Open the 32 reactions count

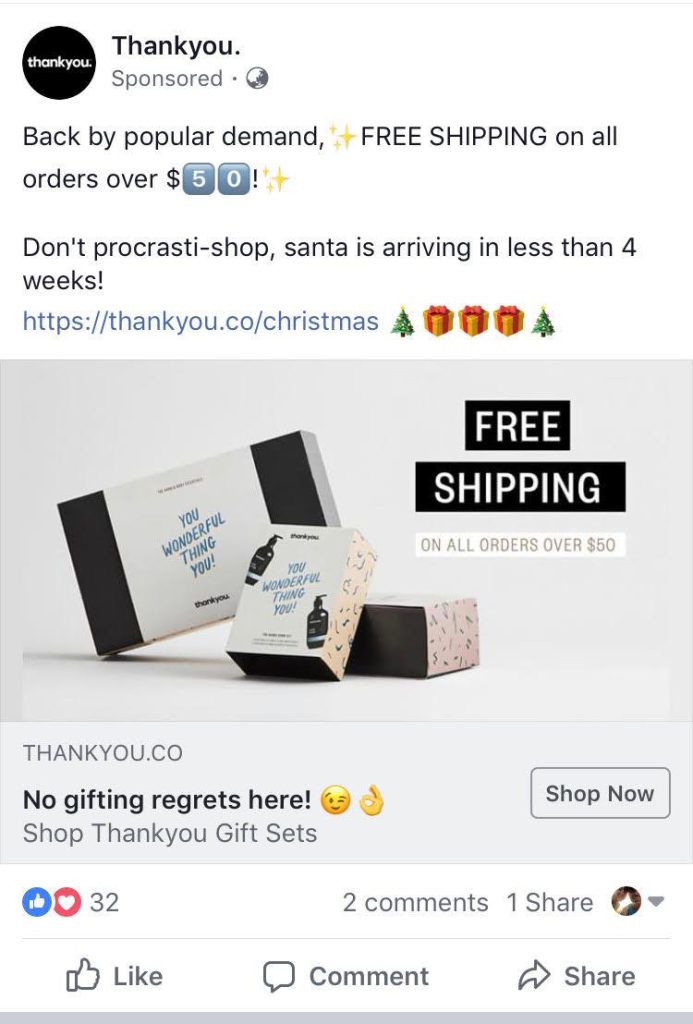[x=105, y=903]
